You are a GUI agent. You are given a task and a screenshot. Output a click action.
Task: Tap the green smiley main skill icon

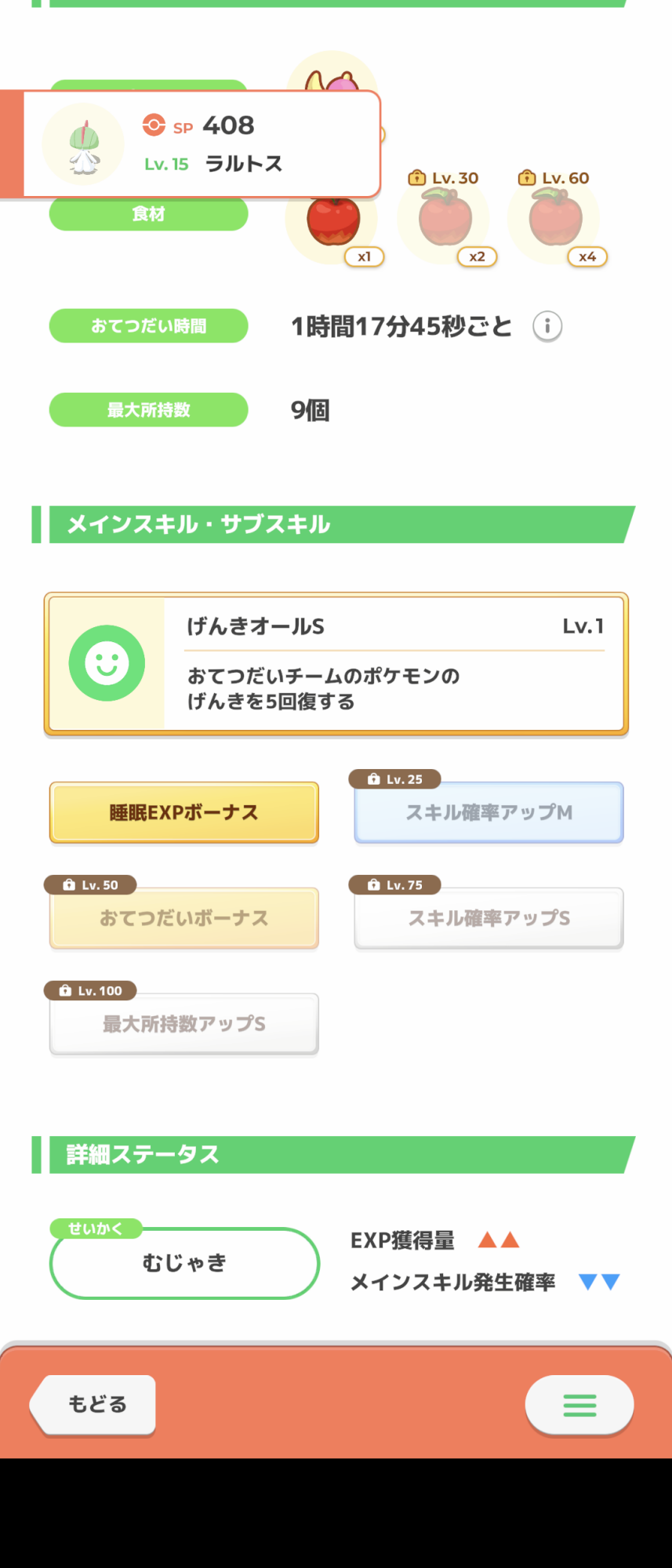pos(107,663)
